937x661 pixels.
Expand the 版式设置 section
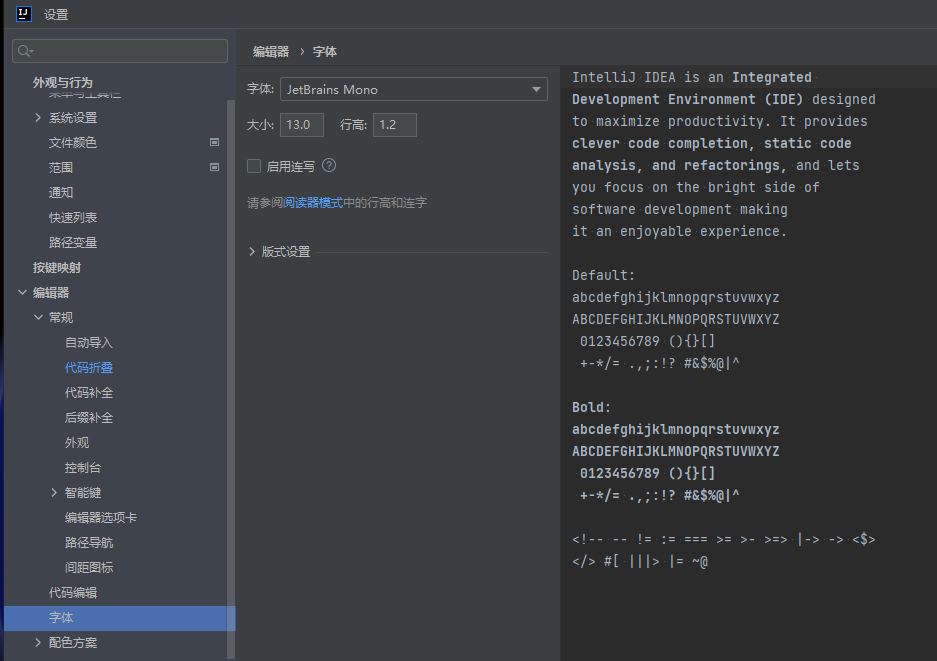click(x=252, y=252)
